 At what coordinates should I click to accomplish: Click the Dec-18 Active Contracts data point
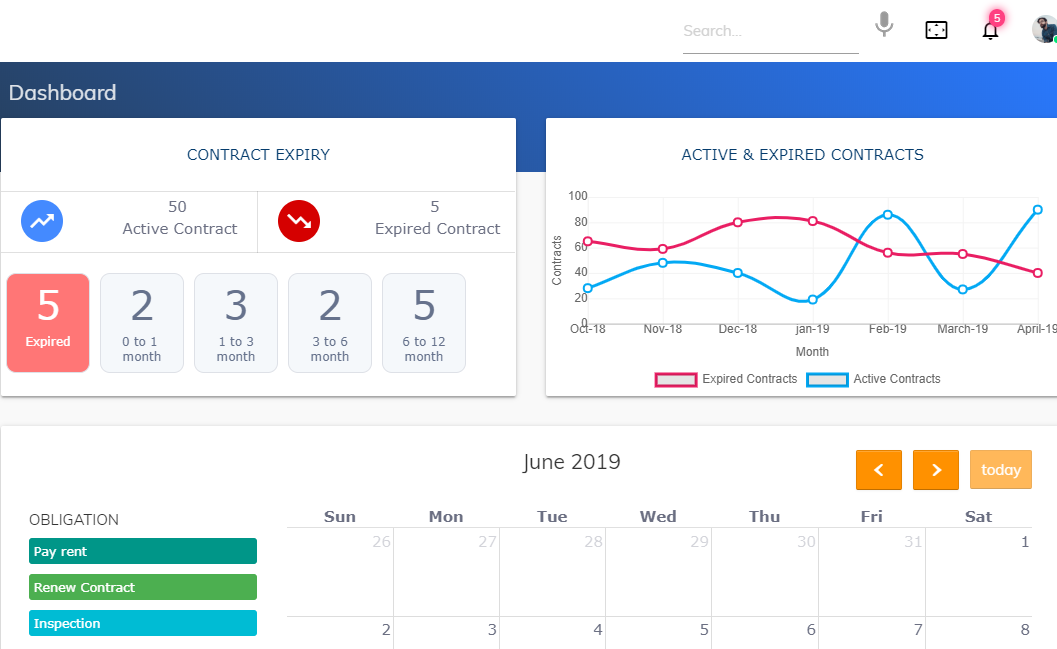coord(738,273)
